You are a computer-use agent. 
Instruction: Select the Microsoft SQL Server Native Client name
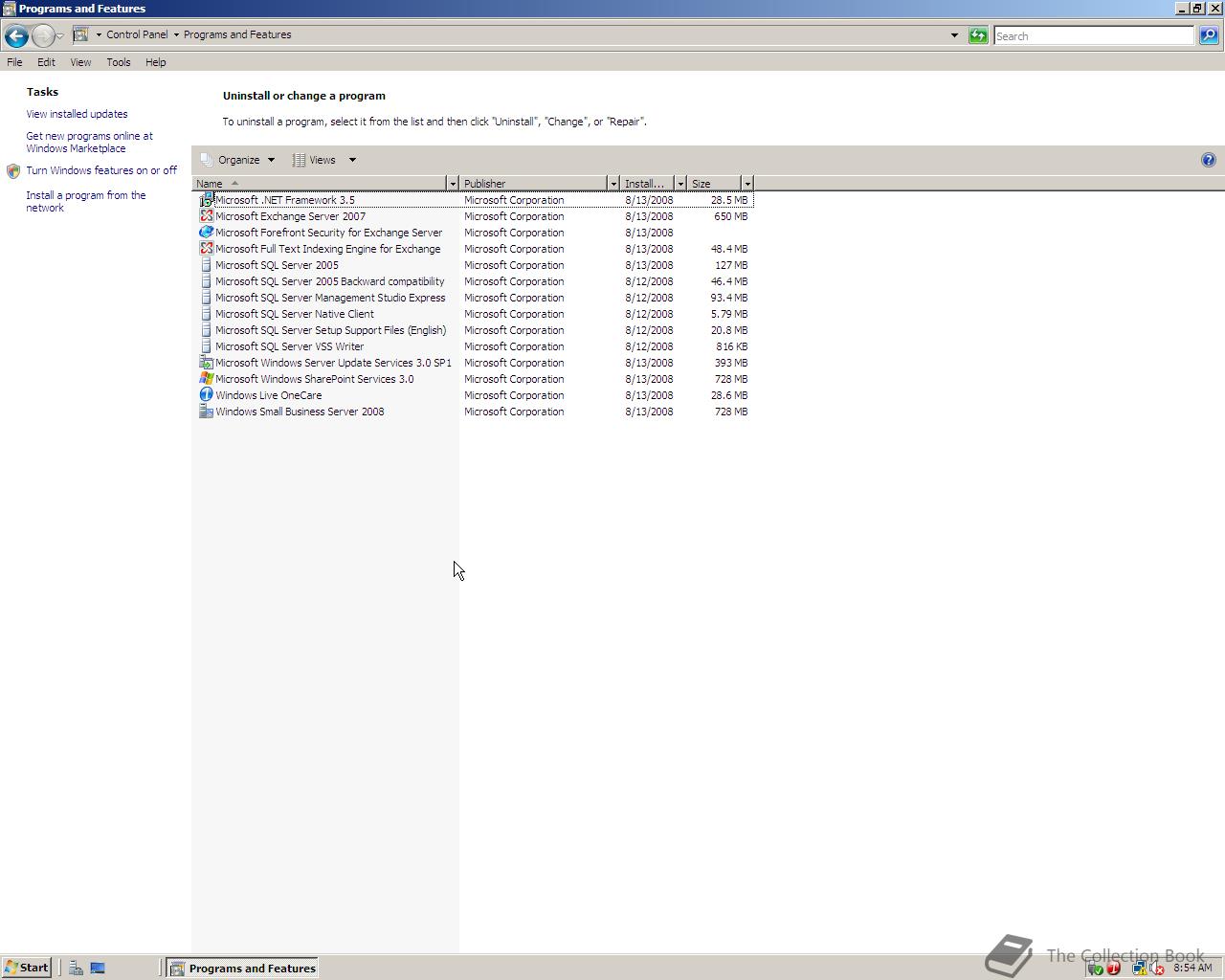pos(295,314)
